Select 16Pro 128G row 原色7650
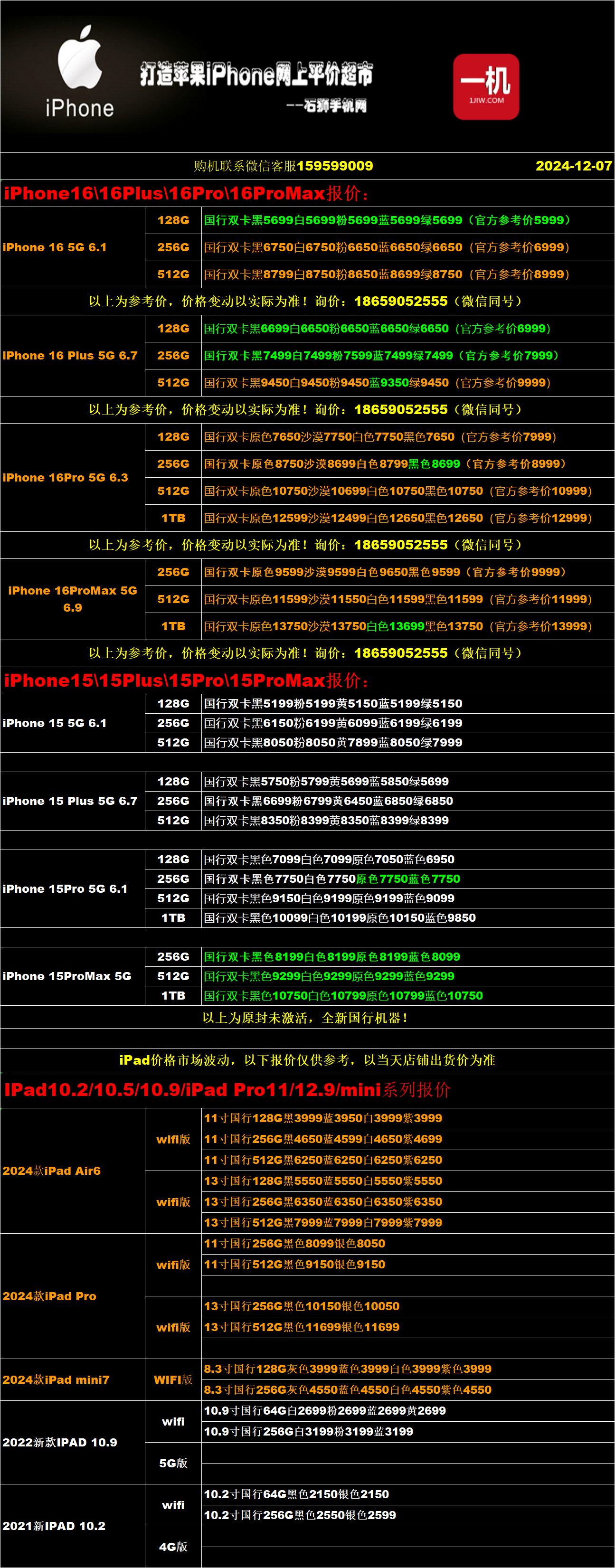 pos(407,437)
